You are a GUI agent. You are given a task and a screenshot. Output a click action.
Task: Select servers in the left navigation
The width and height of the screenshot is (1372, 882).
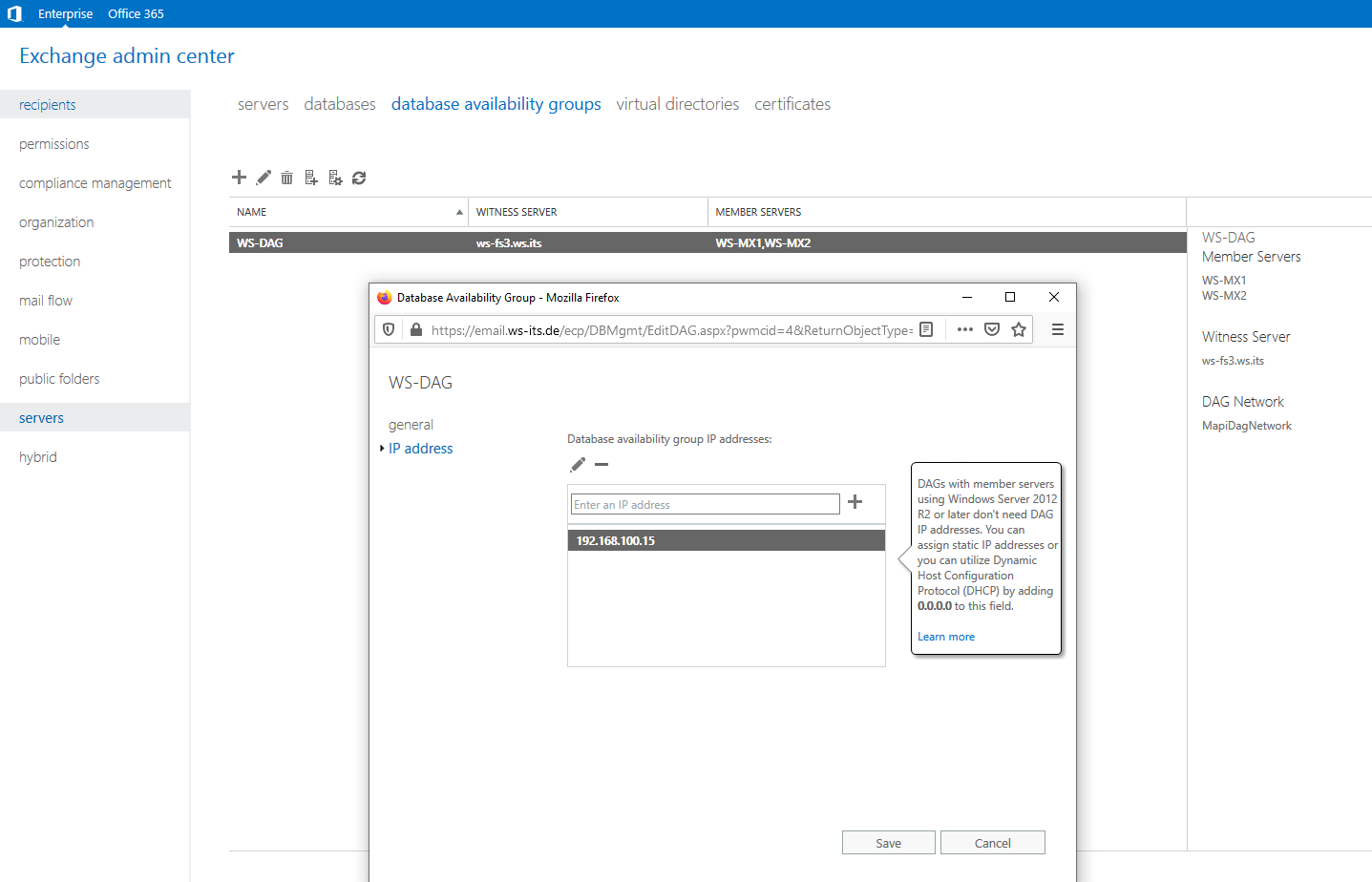[95, 418]
